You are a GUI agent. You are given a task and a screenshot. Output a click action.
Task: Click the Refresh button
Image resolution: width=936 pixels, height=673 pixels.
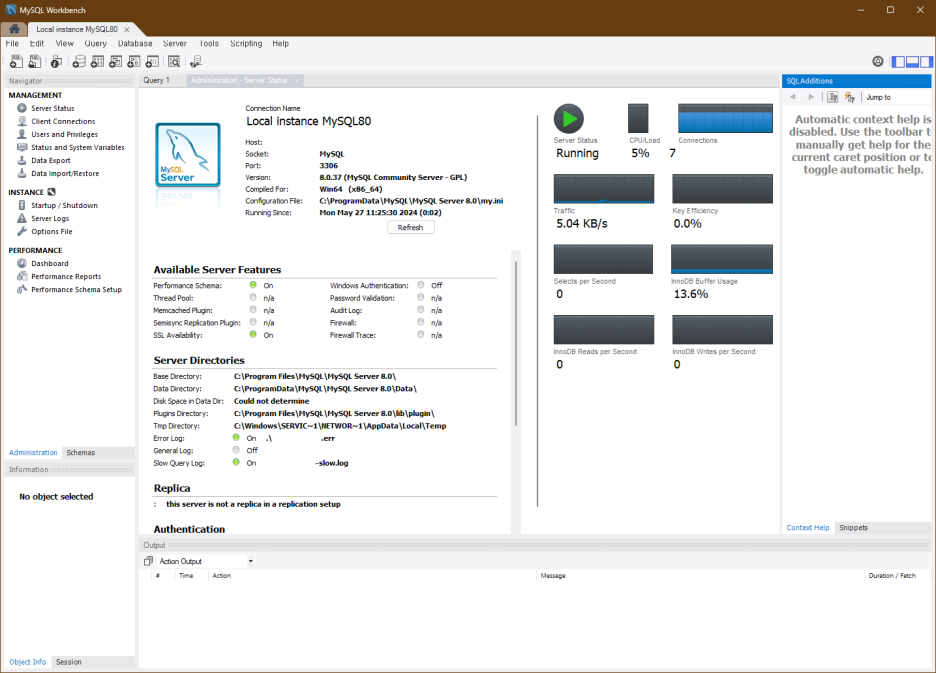[411, 228]
